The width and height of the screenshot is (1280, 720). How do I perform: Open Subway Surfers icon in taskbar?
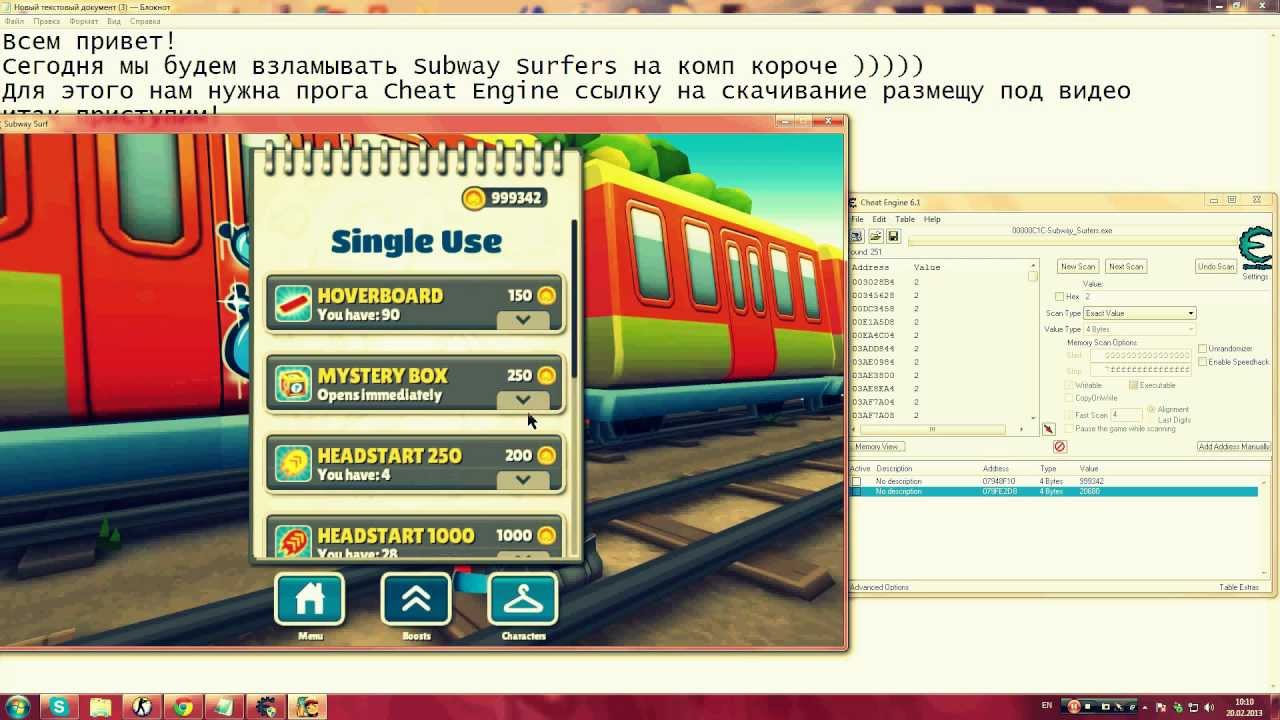click(x=309, y=707)
